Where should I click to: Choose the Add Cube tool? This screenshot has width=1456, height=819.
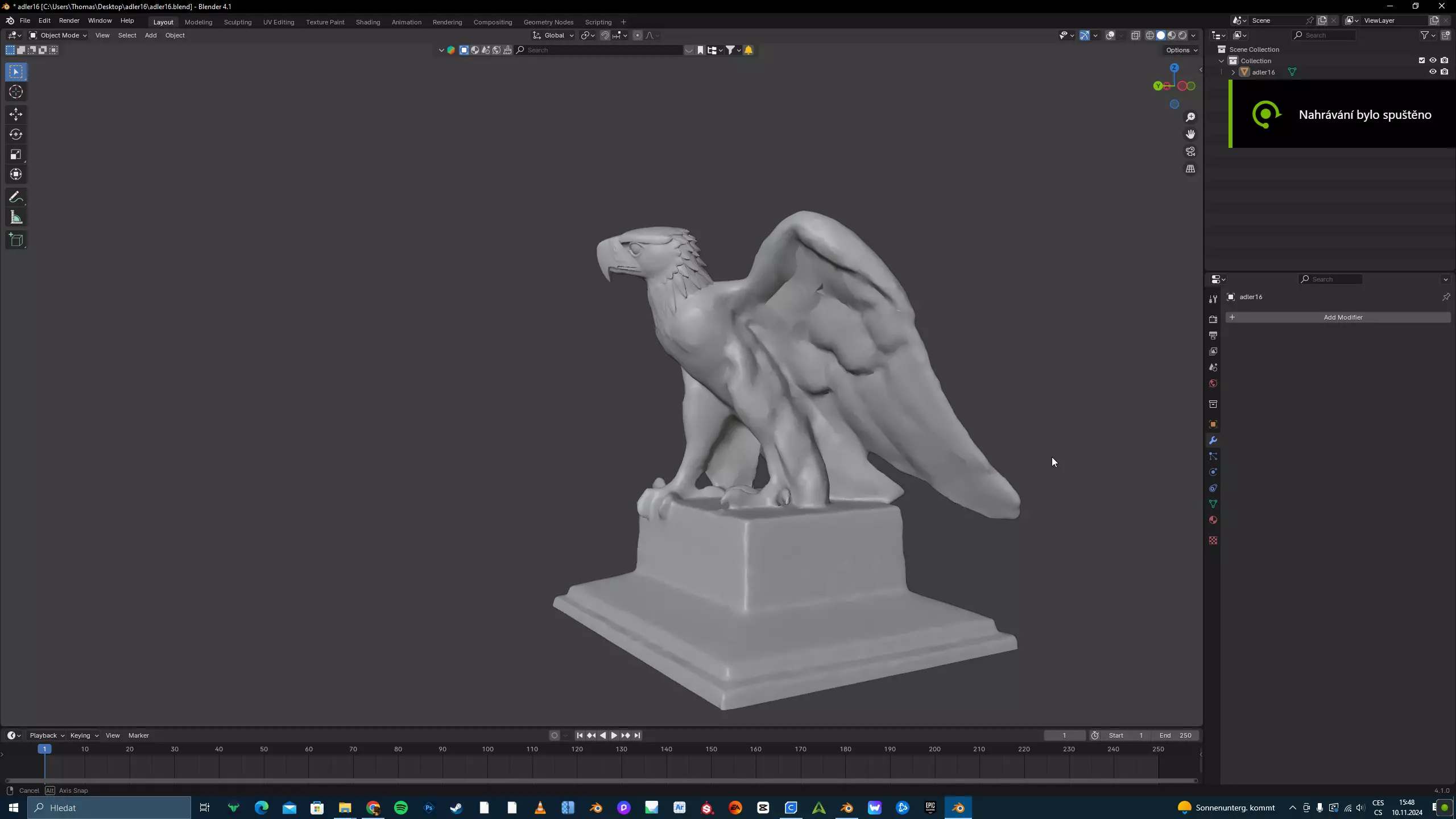16,240
